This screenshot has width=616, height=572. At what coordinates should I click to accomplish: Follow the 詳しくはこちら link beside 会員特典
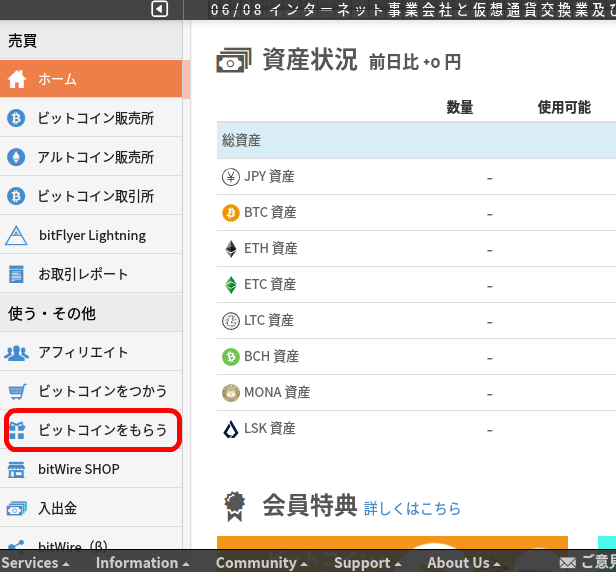(x=412, y=509)
